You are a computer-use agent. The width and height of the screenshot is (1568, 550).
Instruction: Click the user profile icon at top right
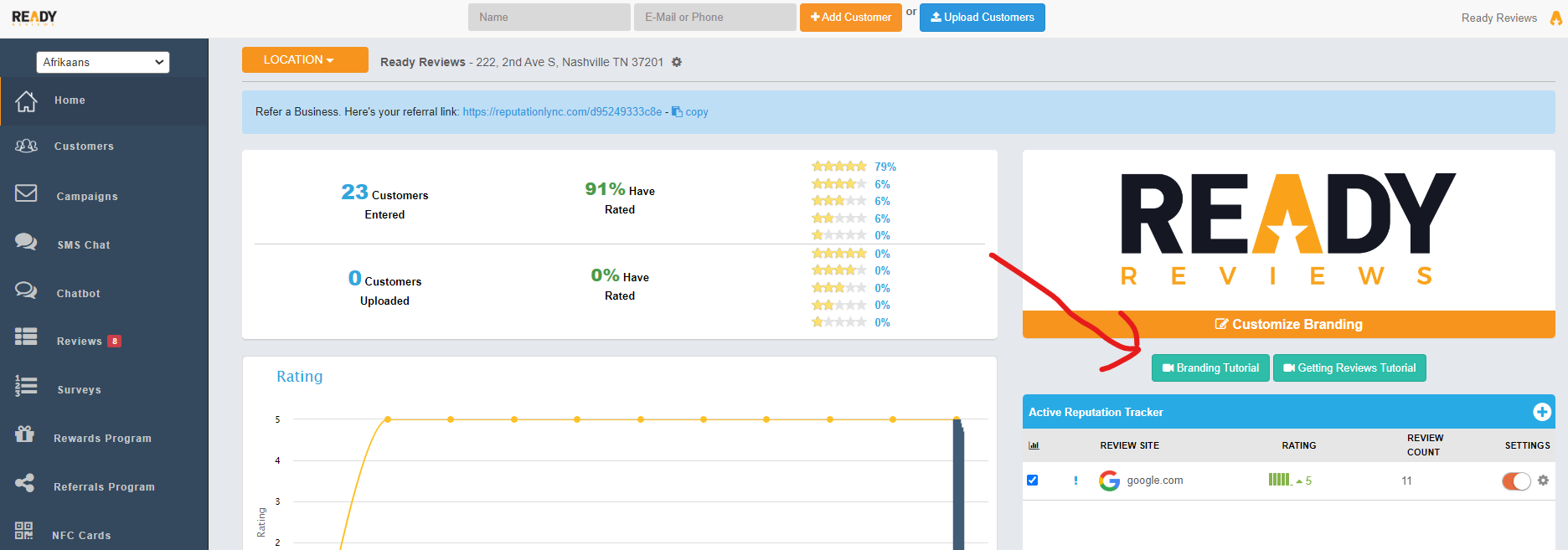[1555, 18]
